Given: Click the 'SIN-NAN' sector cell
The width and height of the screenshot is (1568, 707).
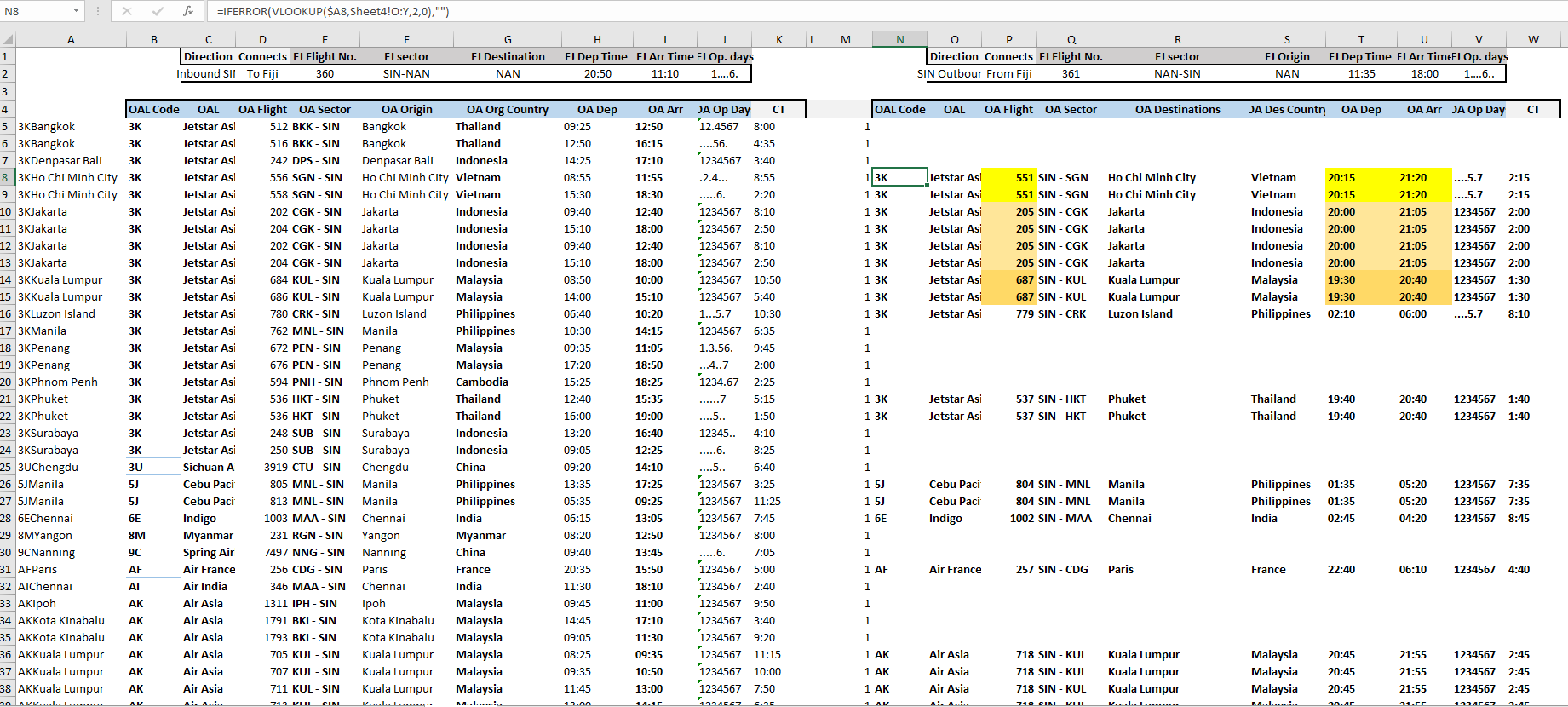Looking at the screenshot, I should pyautogui.click(x=406, y=74).
